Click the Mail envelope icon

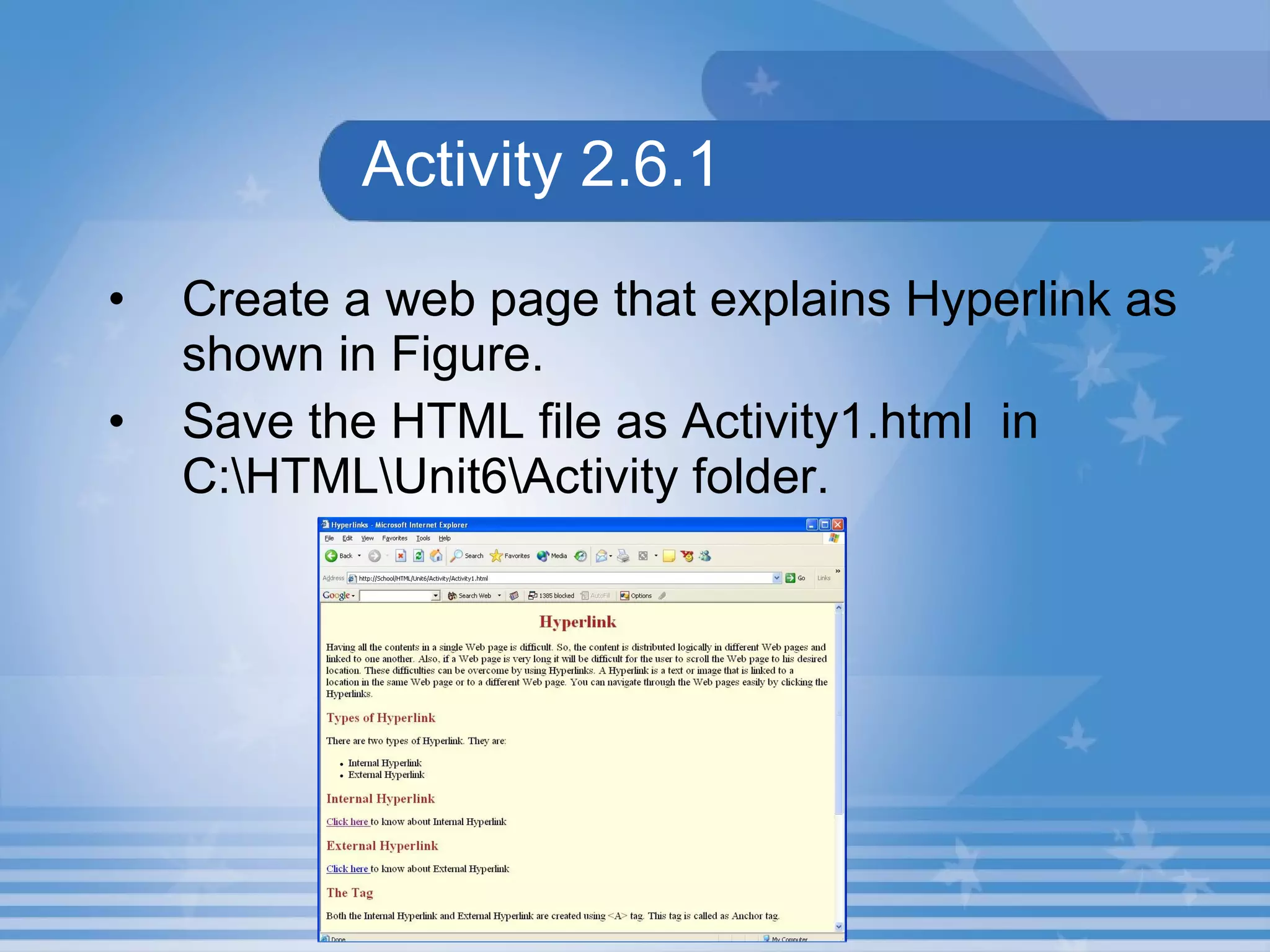(x=601, y=556)
